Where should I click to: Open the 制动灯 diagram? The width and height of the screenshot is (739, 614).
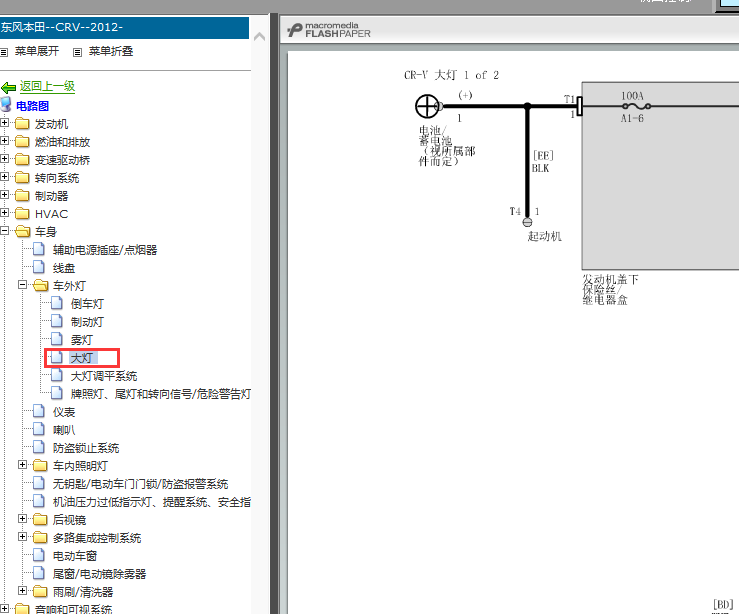(x=87, y=322)
